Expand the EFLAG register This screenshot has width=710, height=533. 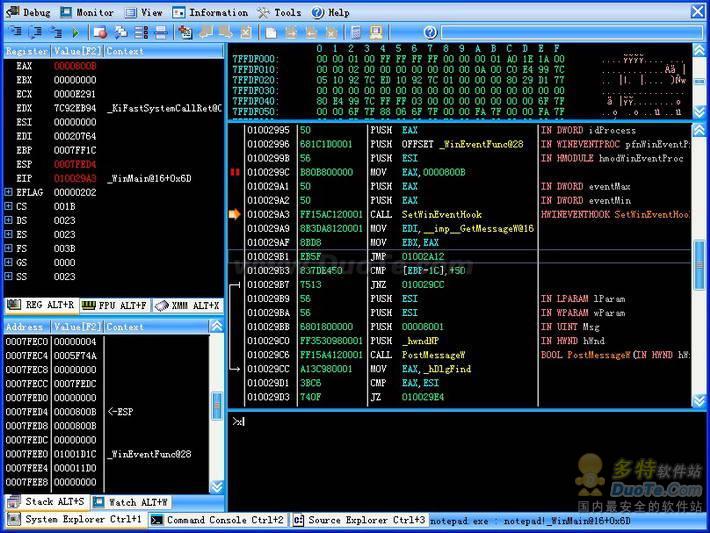[x=9, y=192]
